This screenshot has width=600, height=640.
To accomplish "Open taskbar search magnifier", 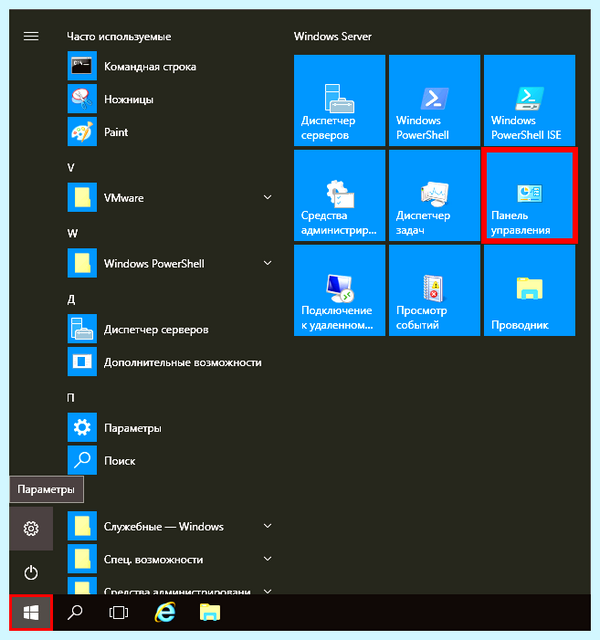I will pyautogui.click(x=75, y=612).
